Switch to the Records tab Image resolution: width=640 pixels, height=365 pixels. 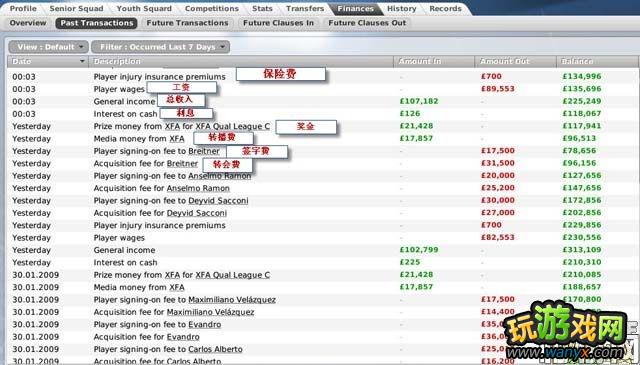point(445,8)
